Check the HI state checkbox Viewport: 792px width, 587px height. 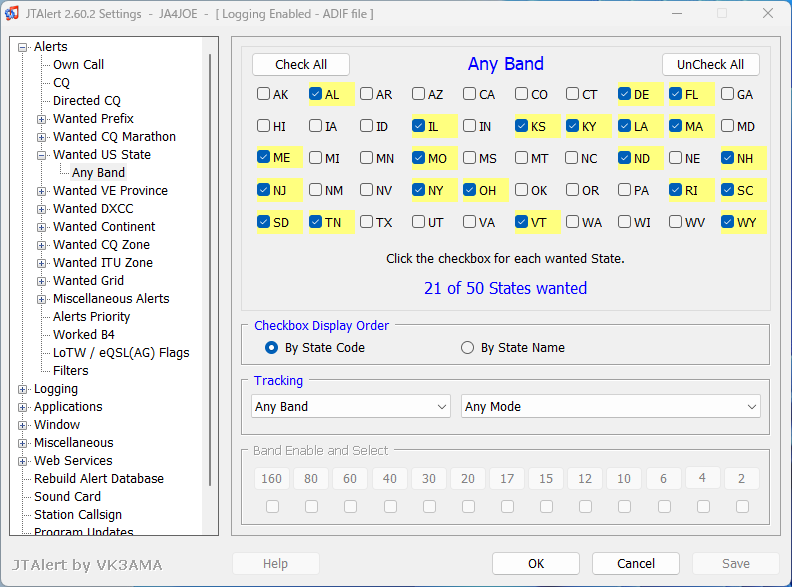coord(263,126)
